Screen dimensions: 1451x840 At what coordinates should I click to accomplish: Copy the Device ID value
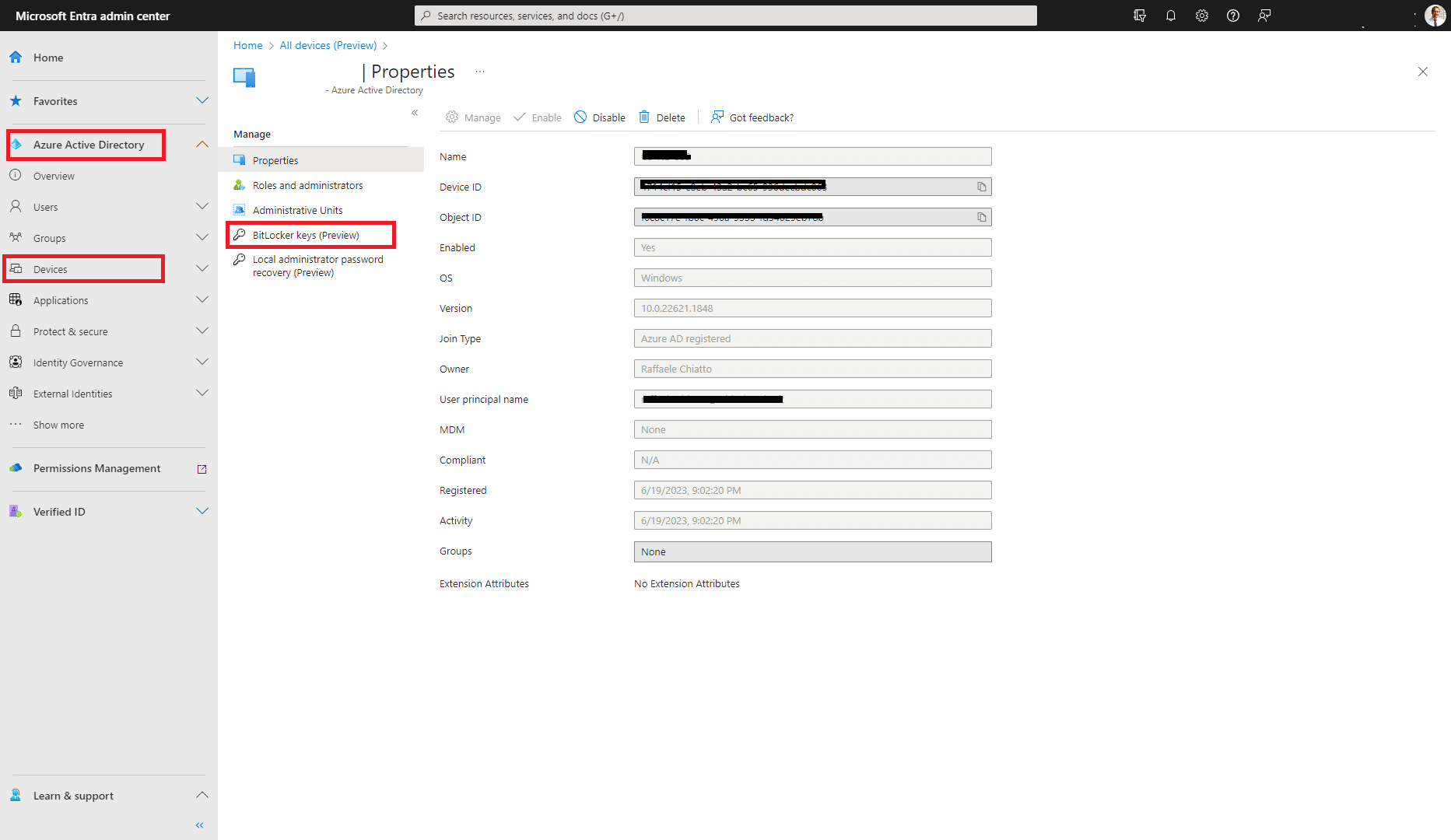click(x=982, y=187)
